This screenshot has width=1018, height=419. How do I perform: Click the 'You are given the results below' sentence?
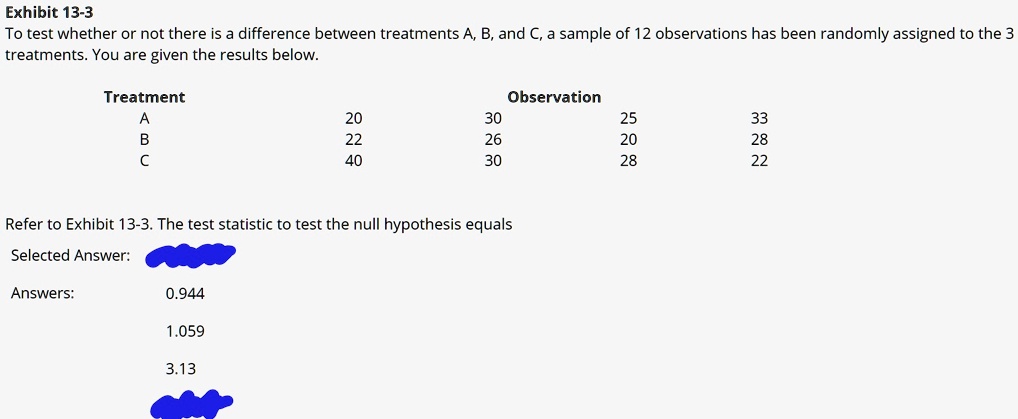click(206, 56)
